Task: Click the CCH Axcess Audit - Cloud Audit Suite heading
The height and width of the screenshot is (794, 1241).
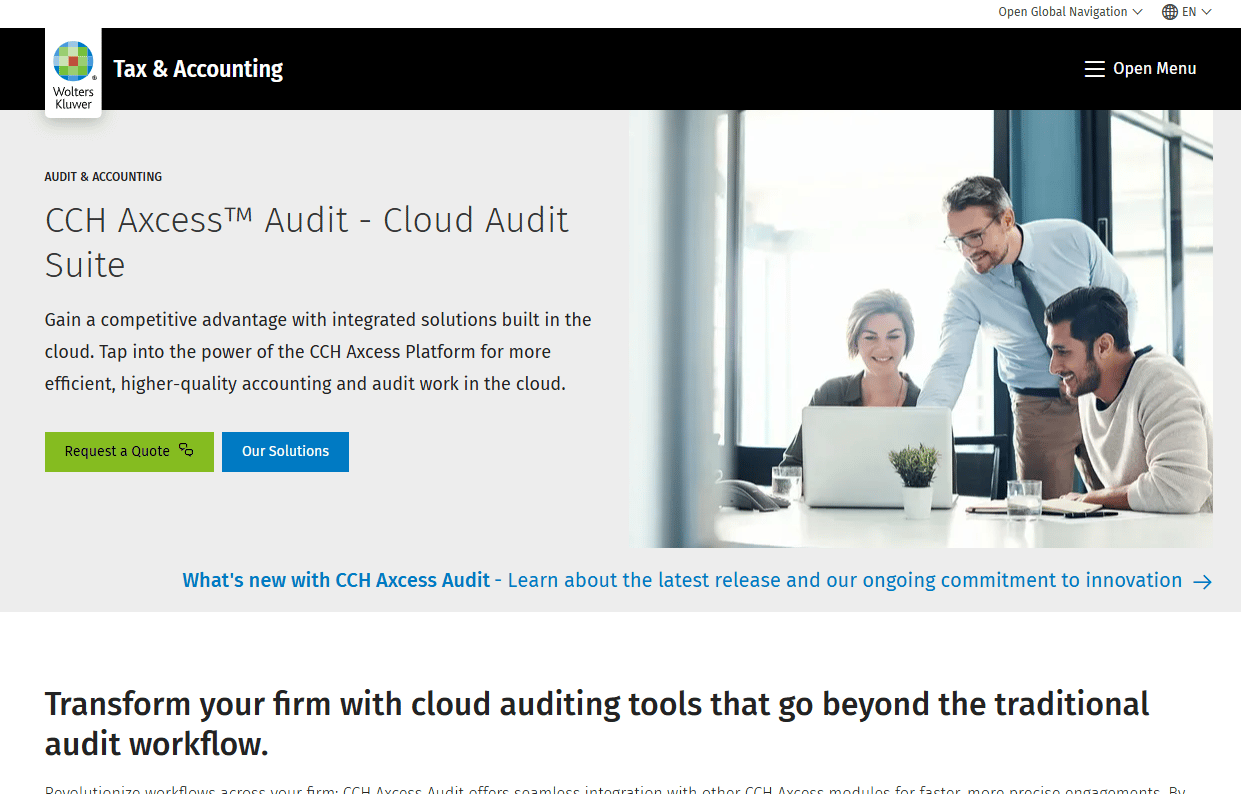Action: click(x=307, y=242)
